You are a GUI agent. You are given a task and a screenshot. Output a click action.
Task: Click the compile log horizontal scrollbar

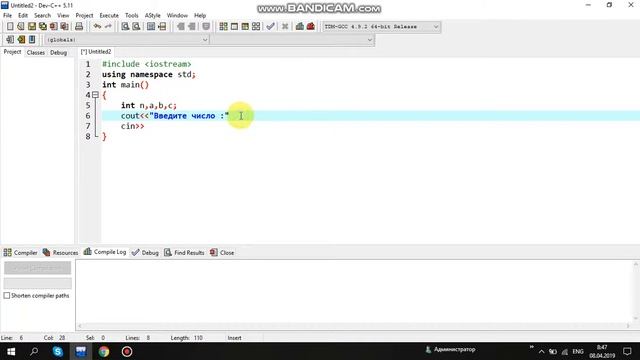pos(353,326)
